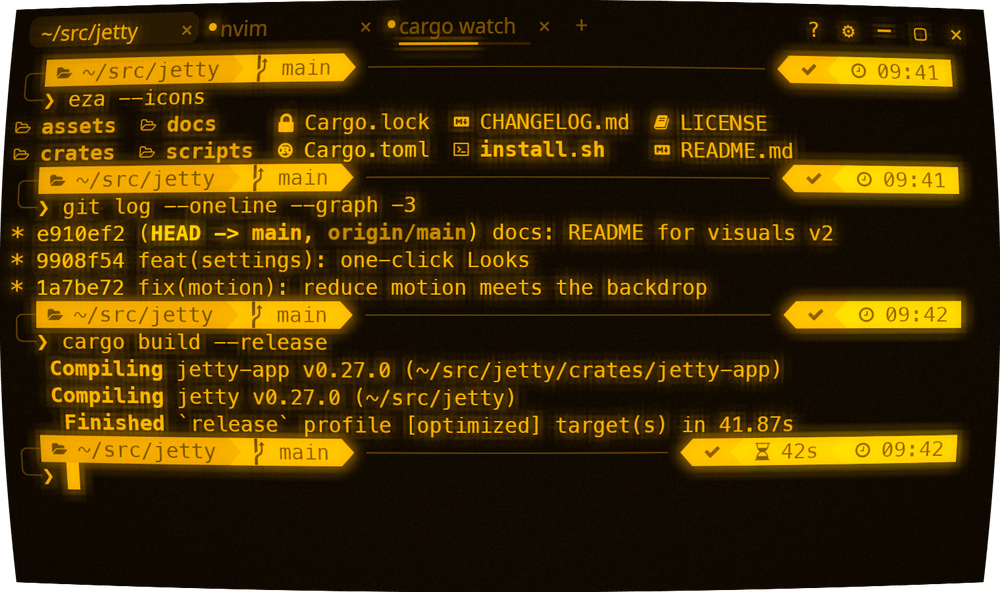Open terminal settings gear

coord(848,31)
